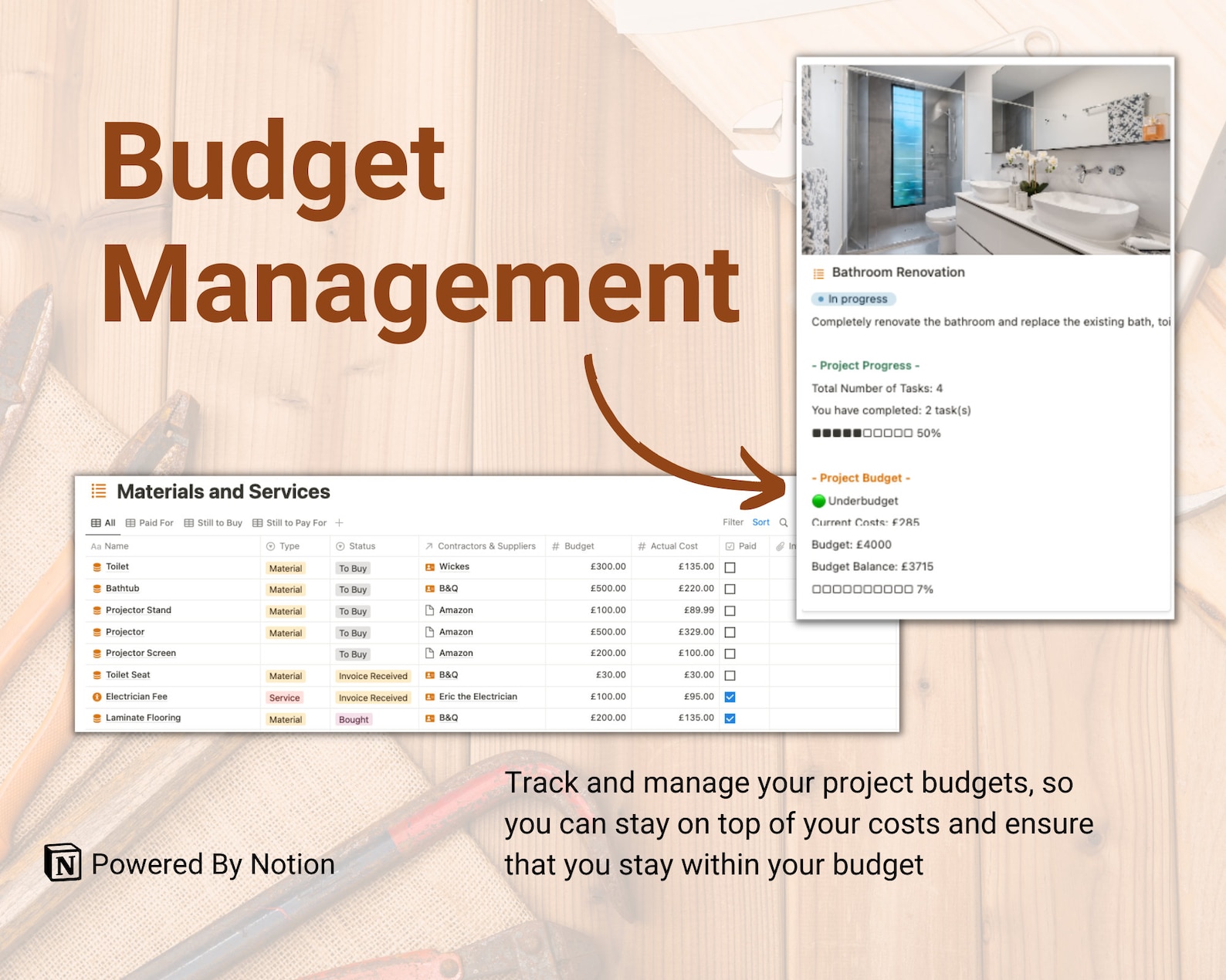Click the Amazon page icon in Projector Screen row
This screenshot has width=1226, height=980.
point(430,654)
